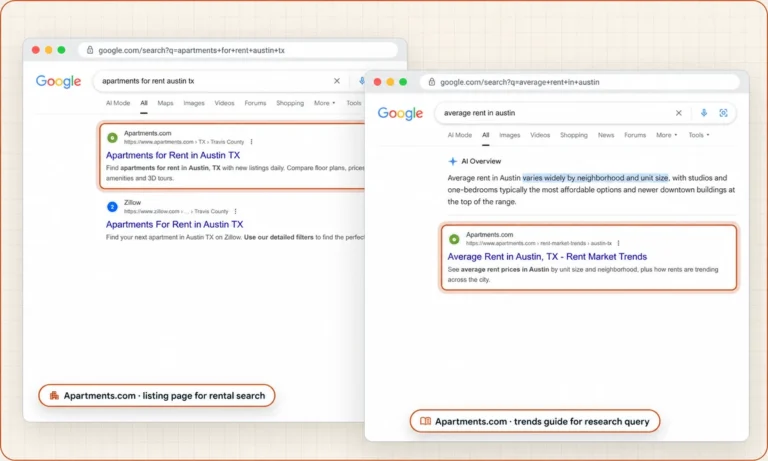This screenshot has width=768, height=461.
Task: Click lock icon in left window address bar
Action: [x=90, y=50]
